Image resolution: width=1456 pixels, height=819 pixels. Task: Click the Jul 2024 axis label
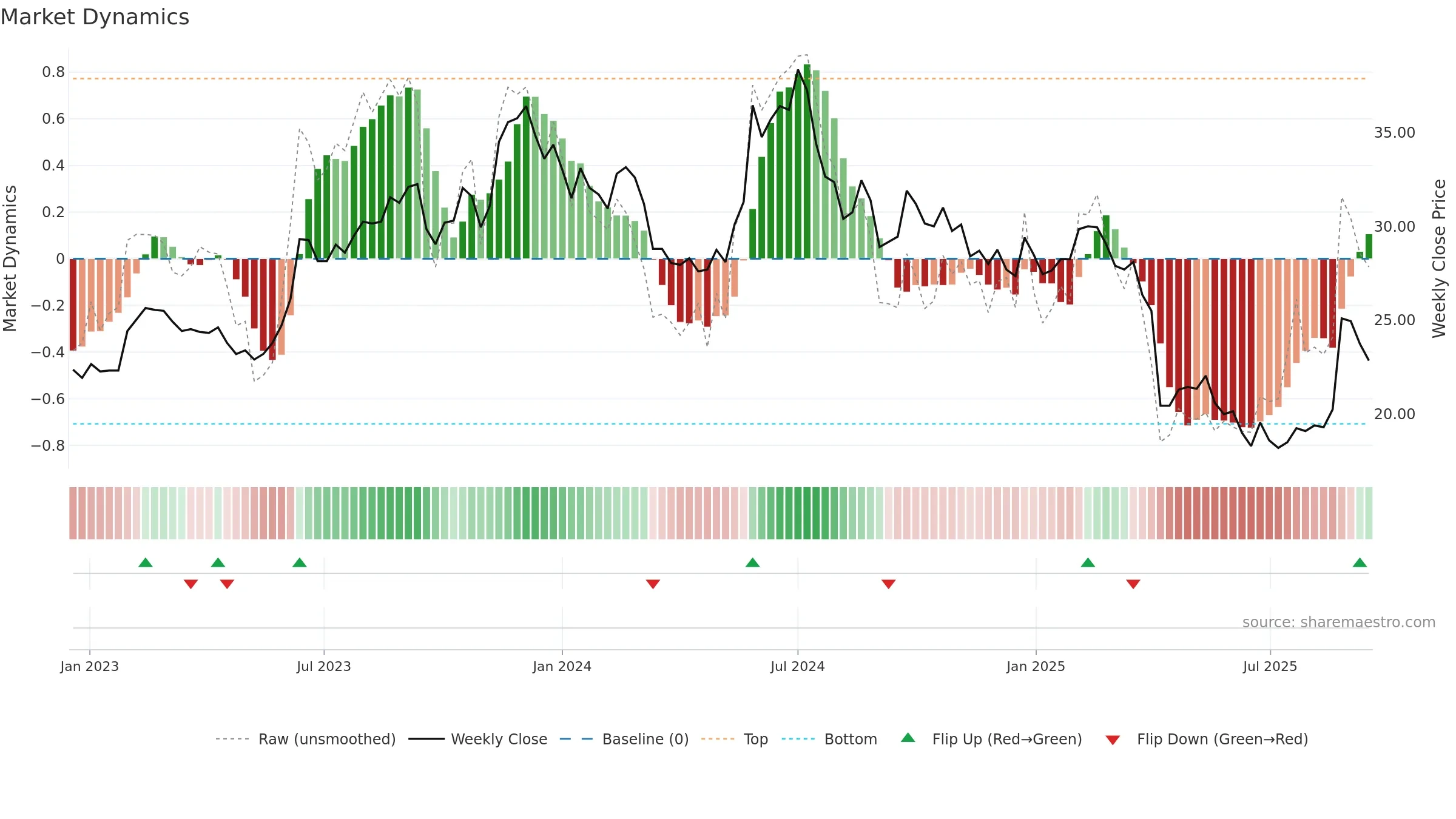pyautogui.click(x=798, y=666)
